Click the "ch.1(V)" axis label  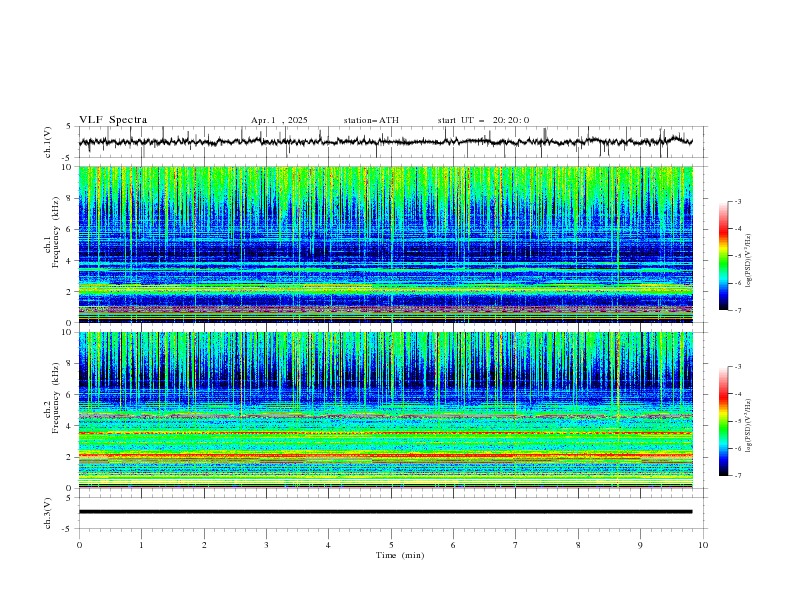point(48,142)
